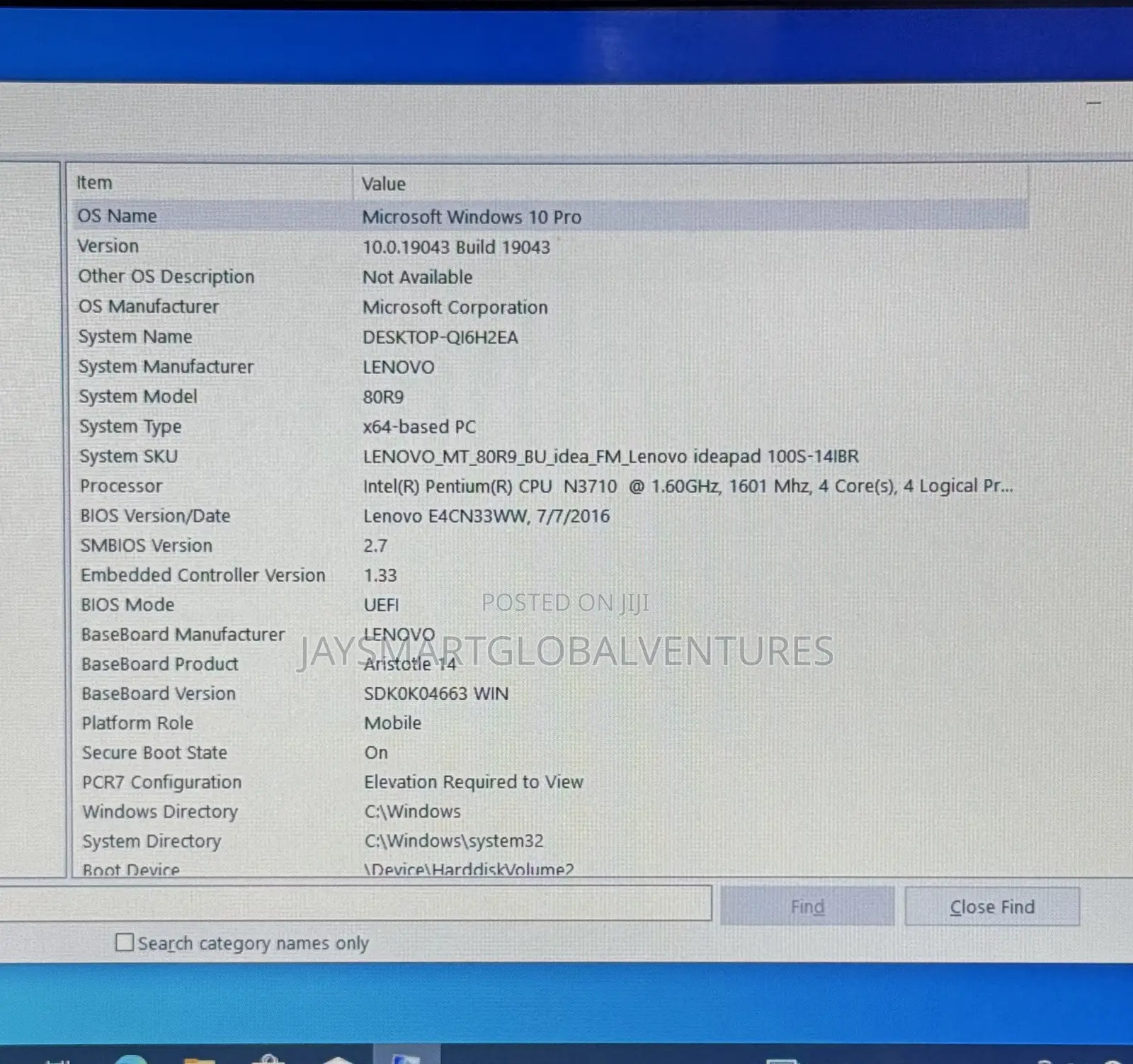Select the row with 'C:\Windows\system32'

[x=550, y=841]
